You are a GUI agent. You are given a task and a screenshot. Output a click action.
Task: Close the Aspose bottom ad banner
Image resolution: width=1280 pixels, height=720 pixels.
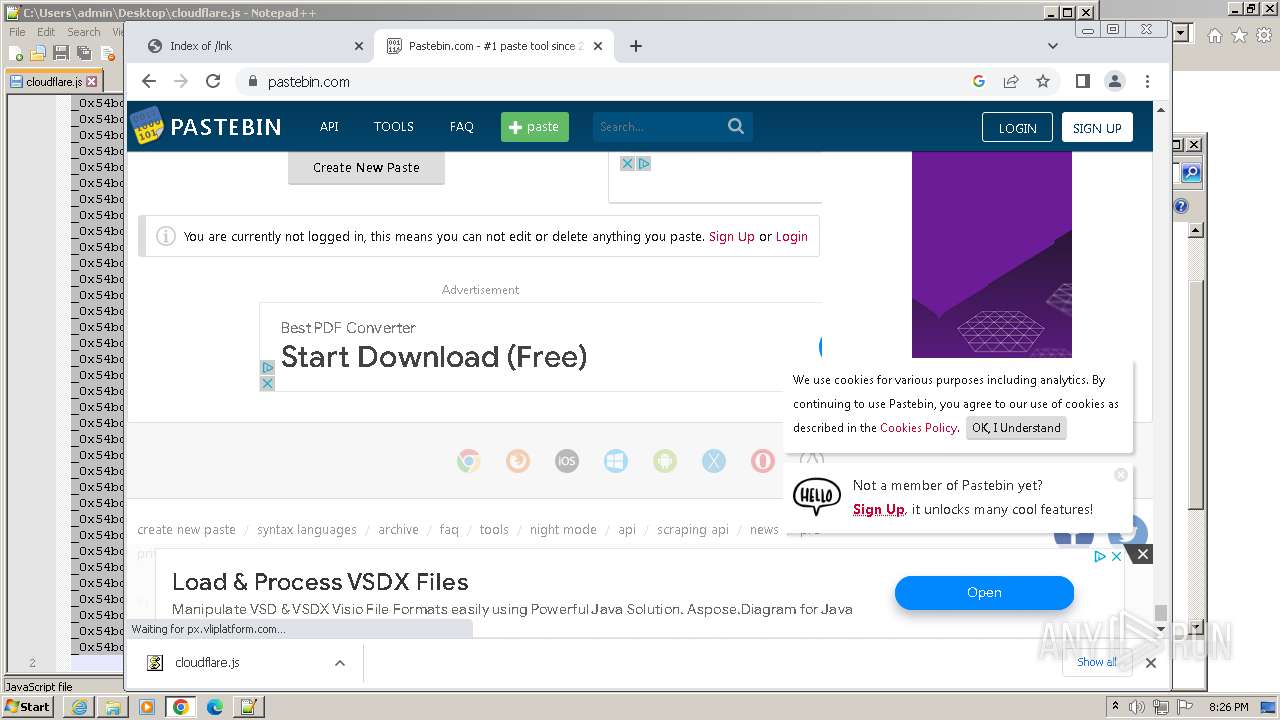pos(1143,554)
